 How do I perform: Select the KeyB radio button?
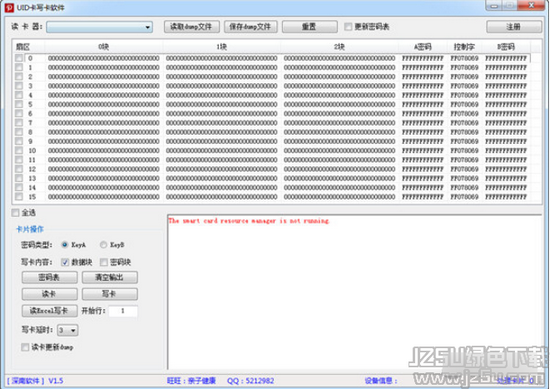pos(103,244)
